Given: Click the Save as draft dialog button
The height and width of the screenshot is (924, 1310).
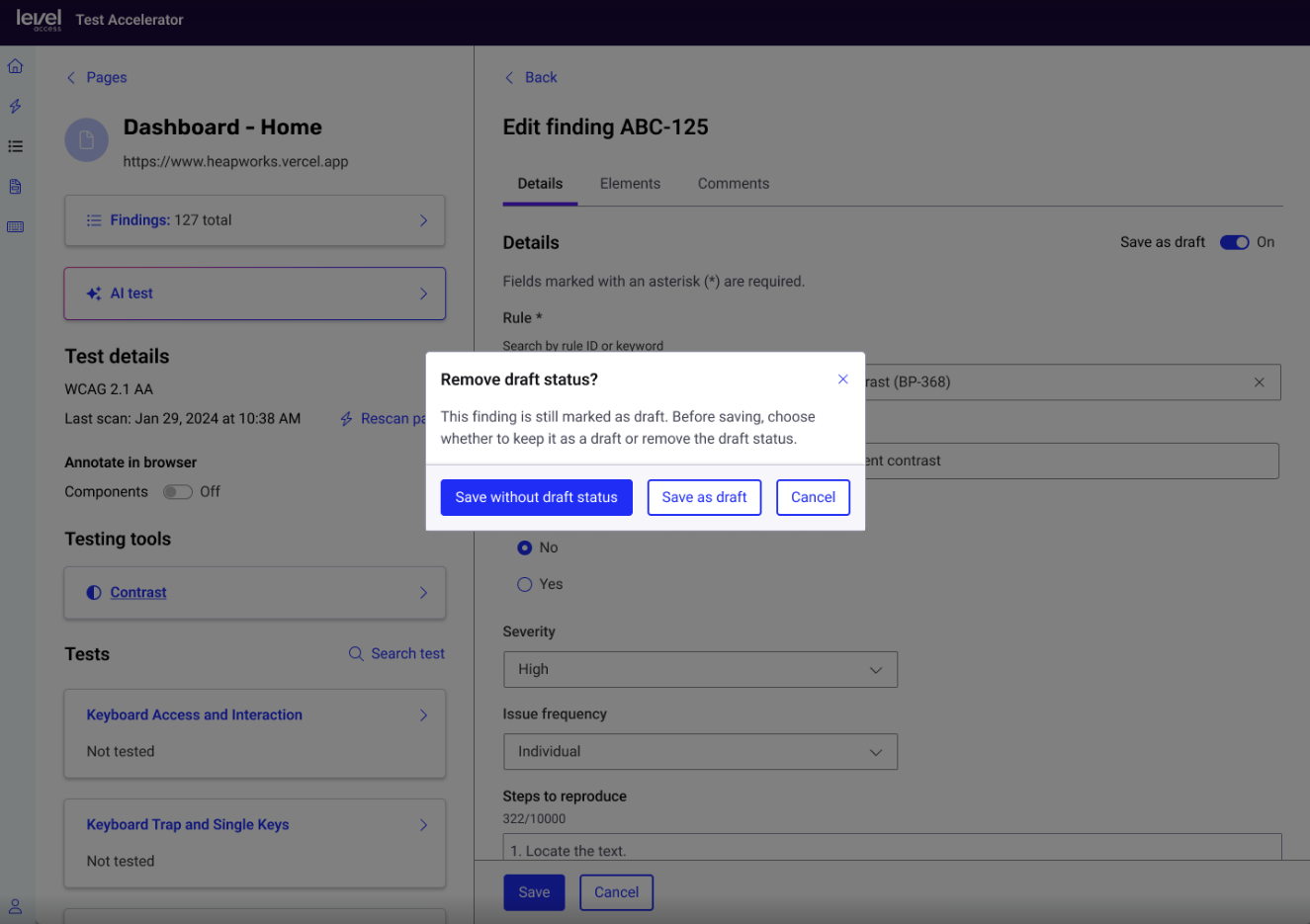Looking at the screenshot, I should coord(704,497).
